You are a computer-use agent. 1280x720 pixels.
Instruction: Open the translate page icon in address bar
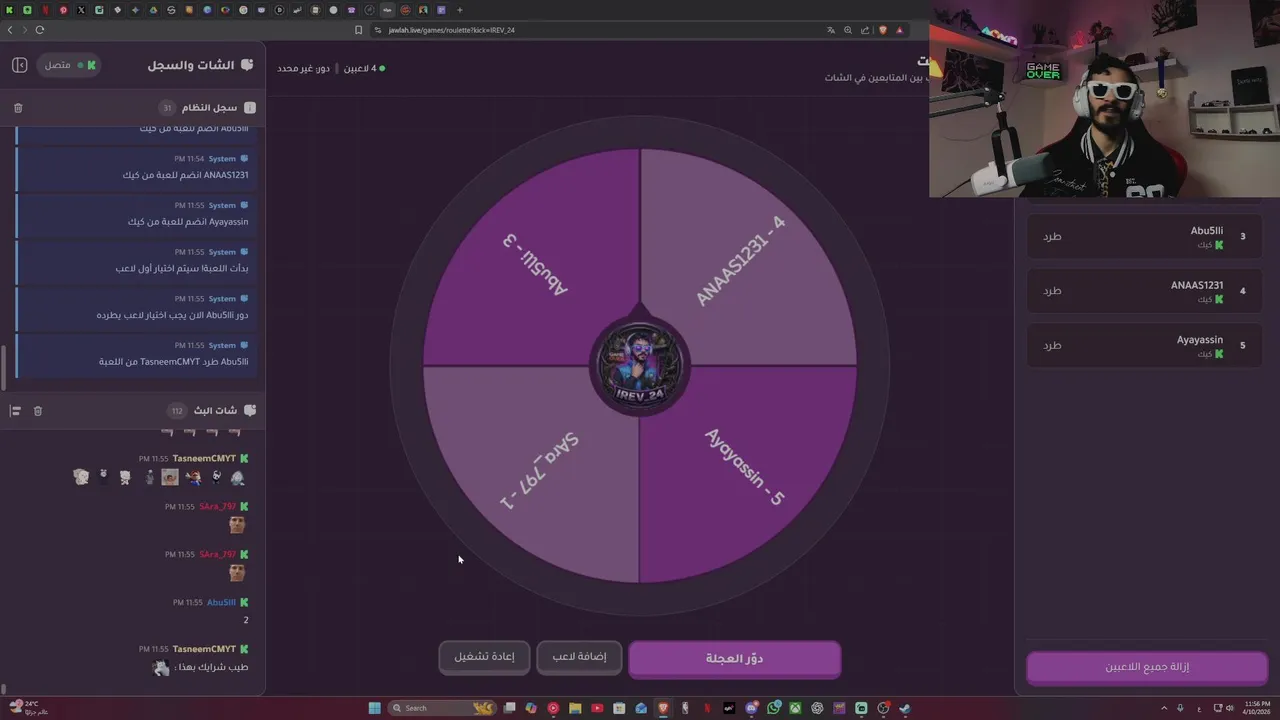pyautogui.click(x=831, y=30)
